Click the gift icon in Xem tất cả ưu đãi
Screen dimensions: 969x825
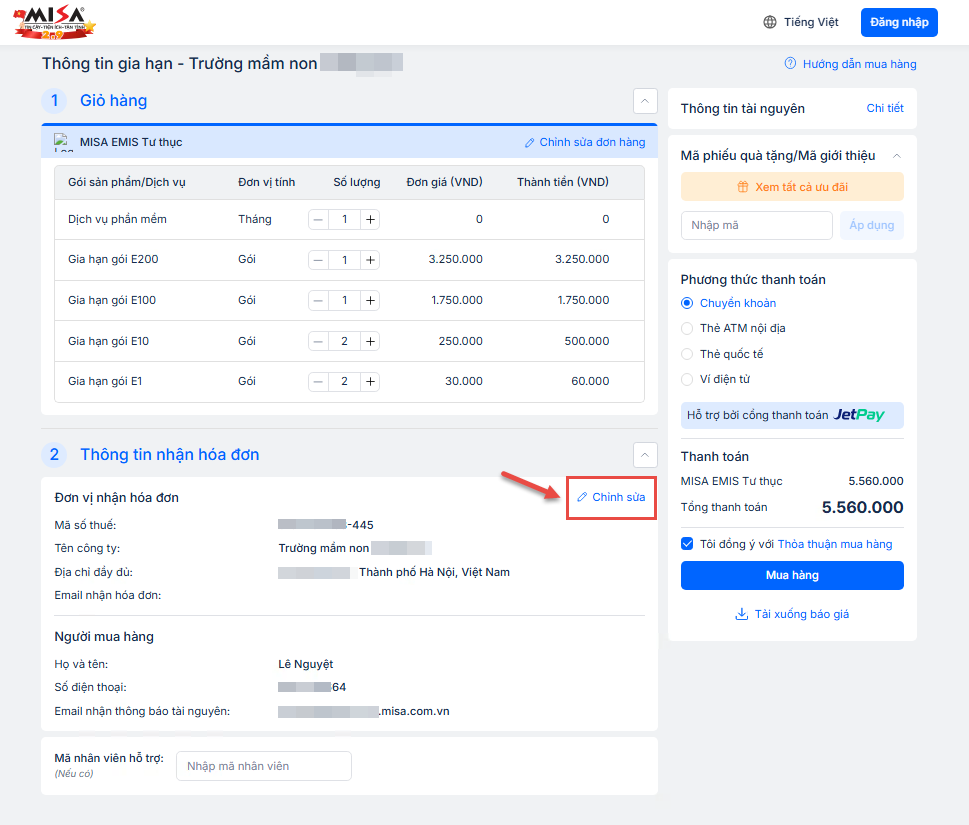(x=743, y=187)
